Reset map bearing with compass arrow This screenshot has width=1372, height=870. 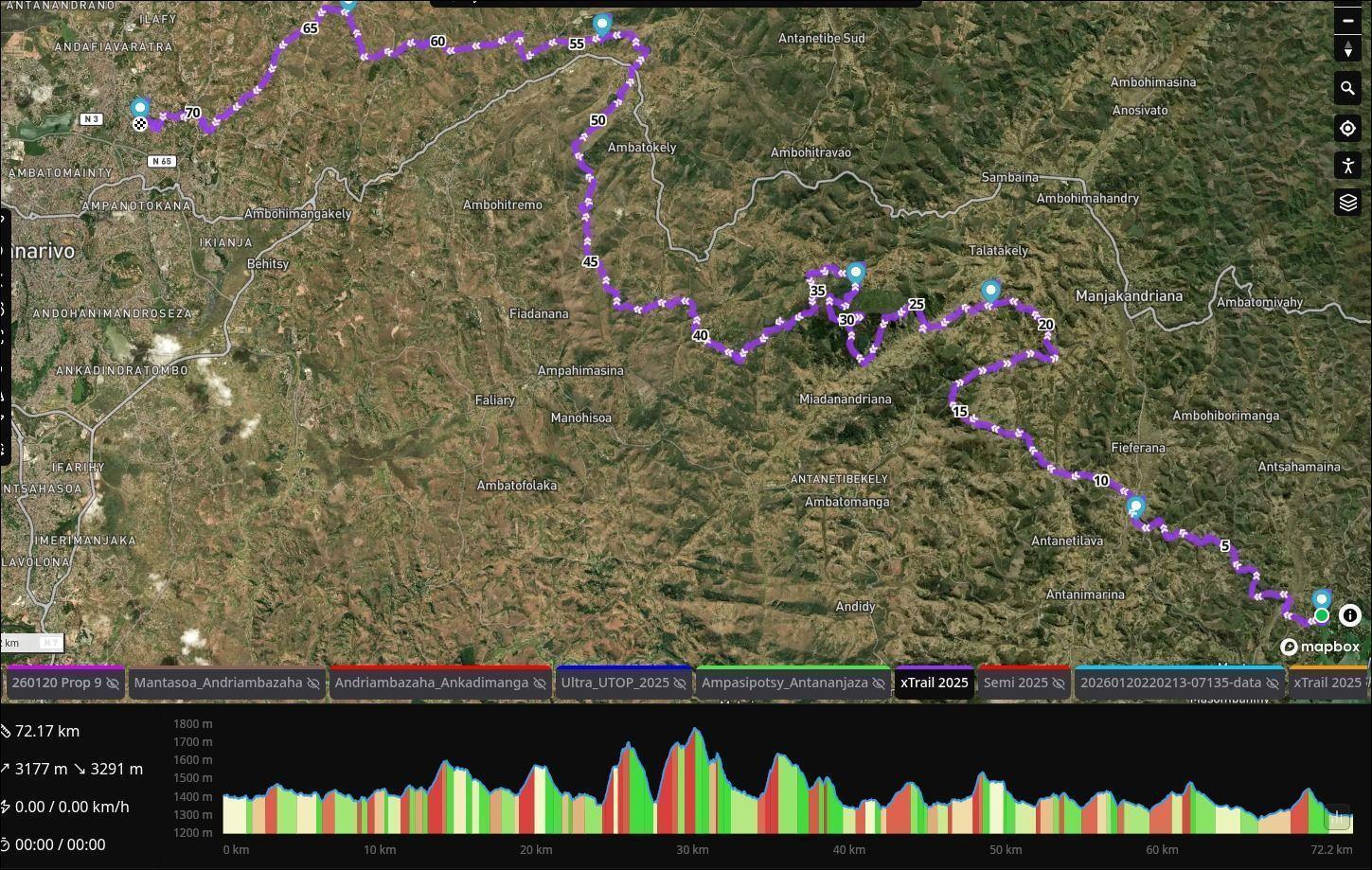pyautogui.click(x=1347, y=49)
